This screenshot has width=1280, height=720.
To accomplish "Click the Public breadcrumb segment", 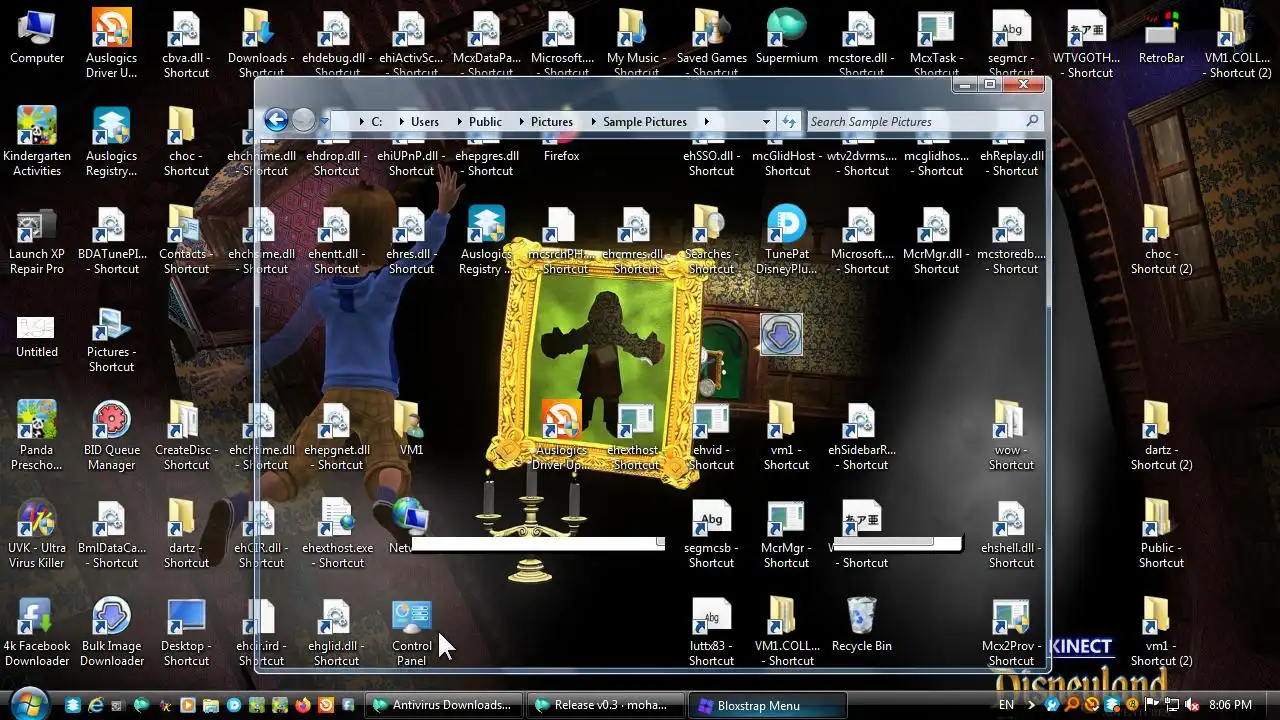I will [485, 122].
